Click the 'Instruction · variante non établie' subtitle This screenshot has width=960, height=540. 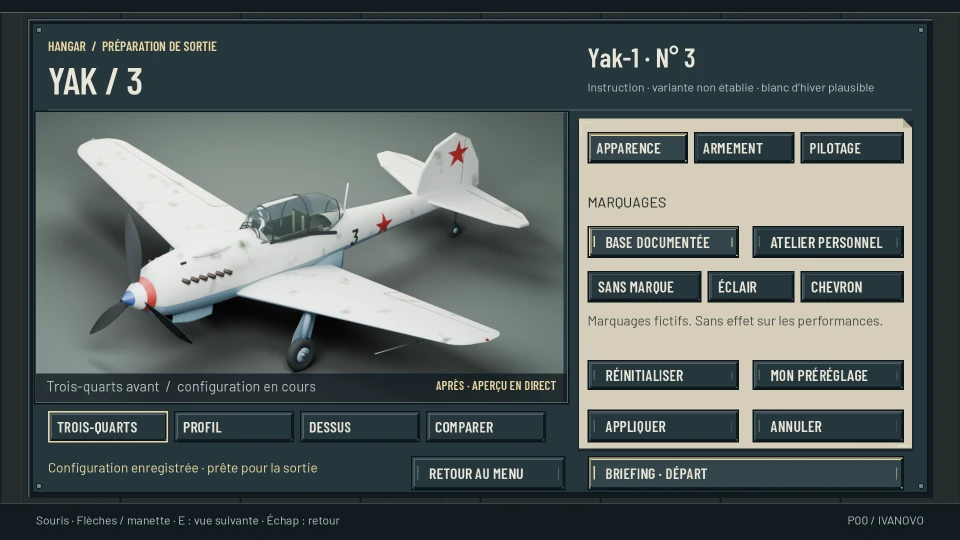pos(730,88)
